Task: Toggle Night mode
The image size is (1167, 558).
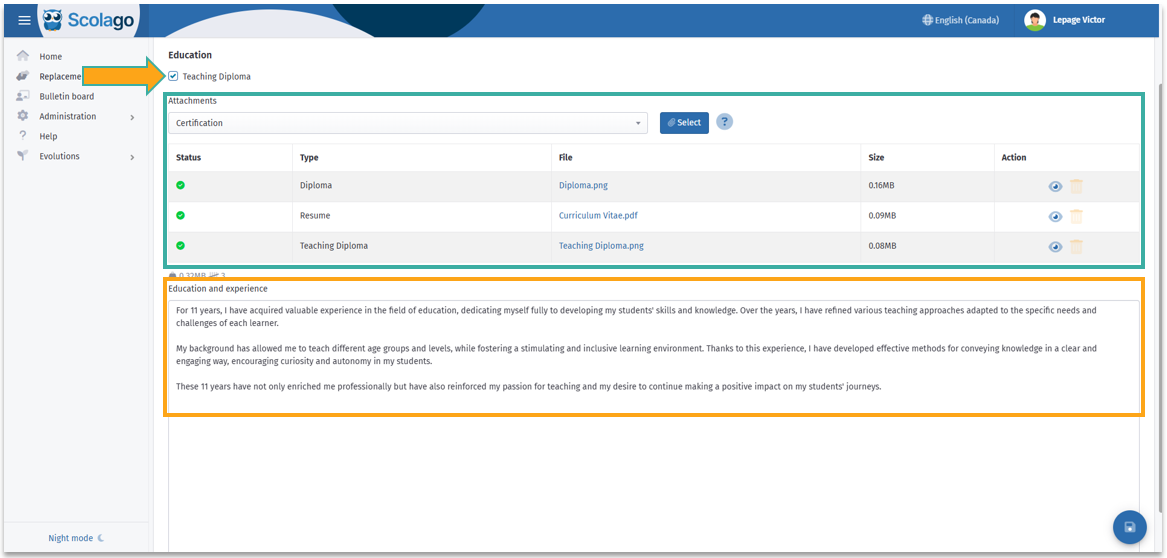Action: (76, 538)
